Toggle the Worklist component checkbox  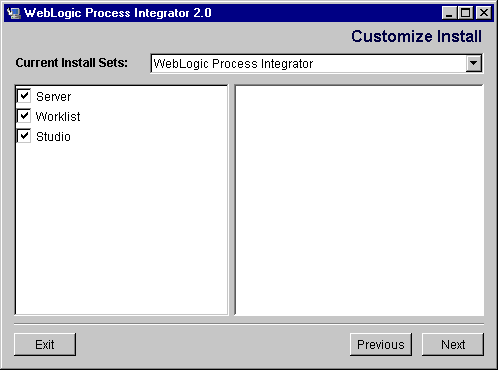(x=24, y=116)
